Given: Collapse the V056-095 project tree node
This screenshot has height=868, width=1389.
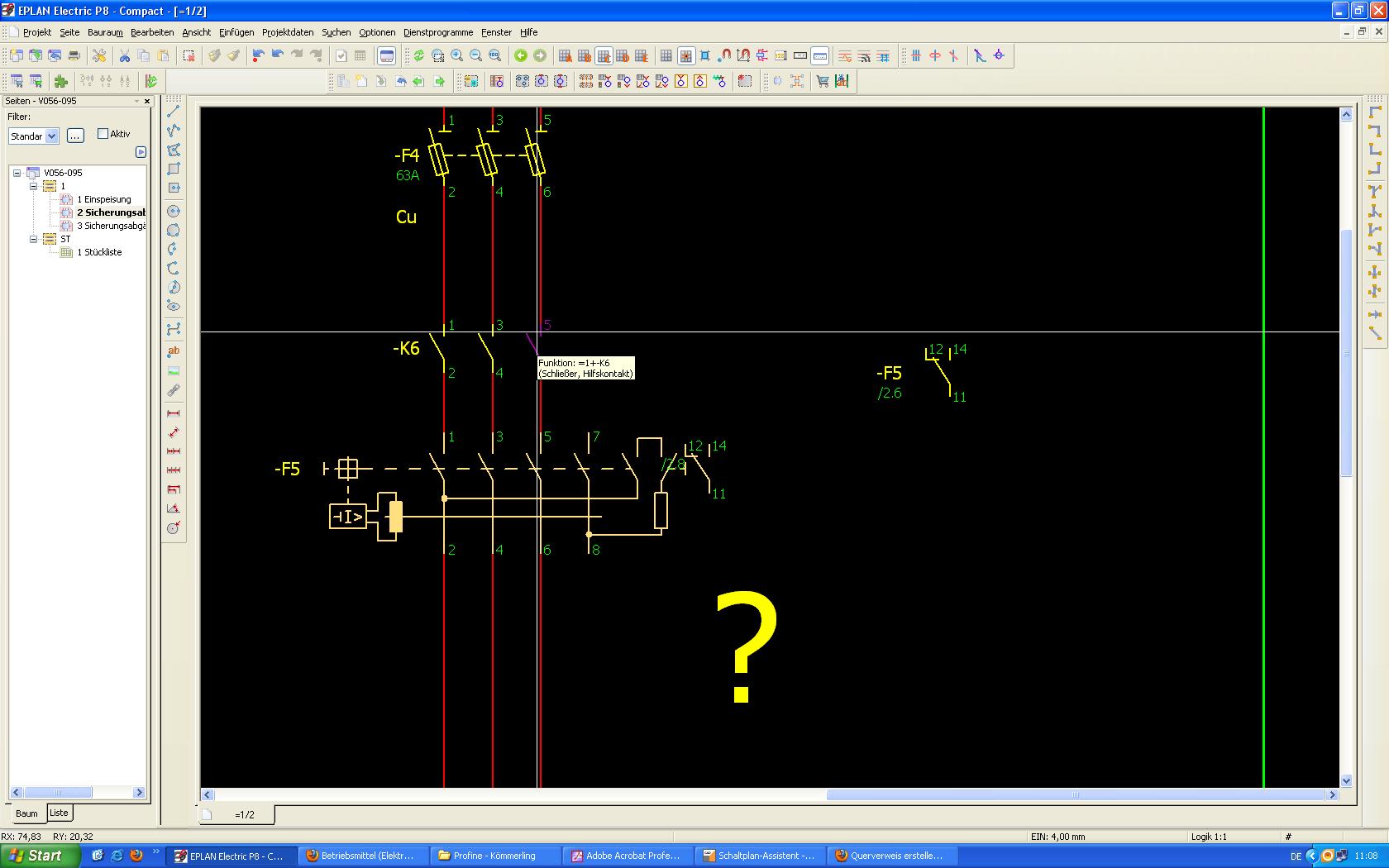Looking at the screenshot, I should pos(17,173).
